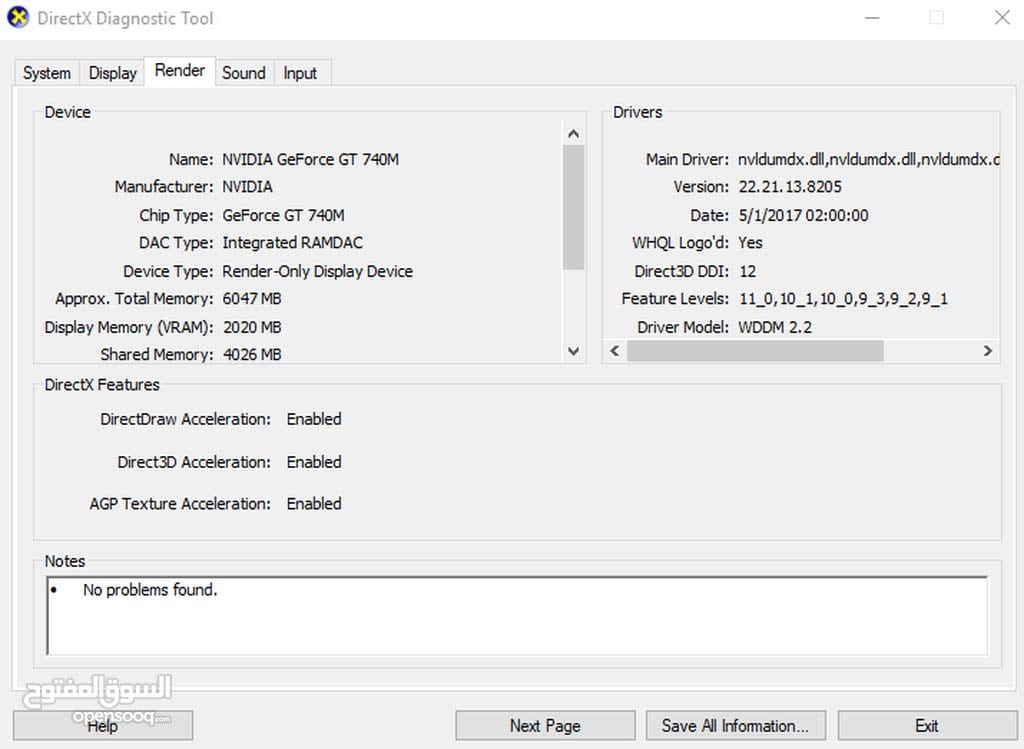Screen dimensions: 1024x749
Task: Click the No problems found note
Action: (150, 590)
